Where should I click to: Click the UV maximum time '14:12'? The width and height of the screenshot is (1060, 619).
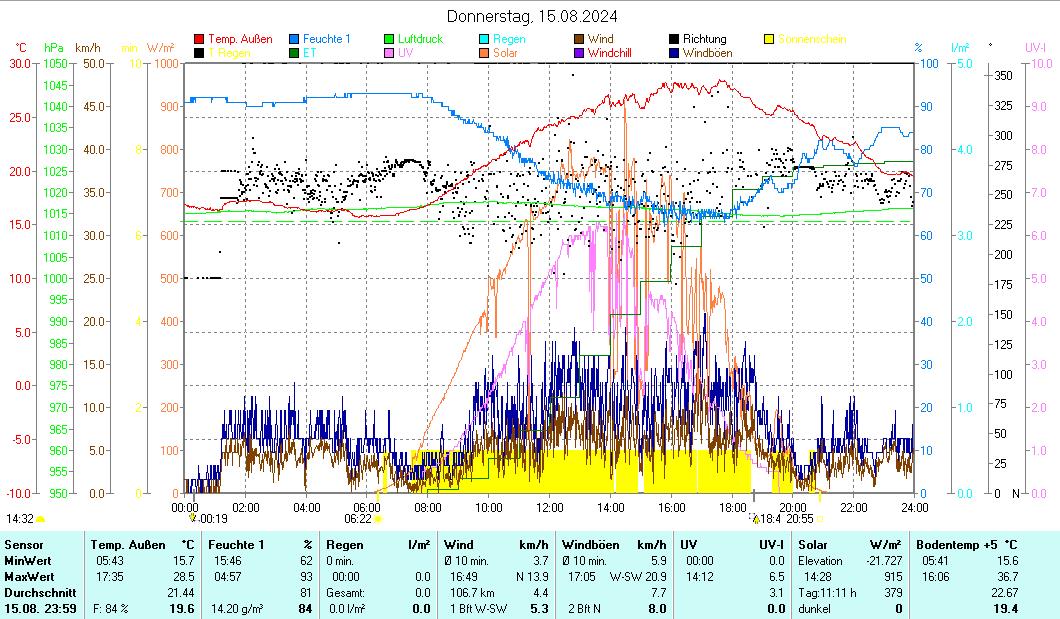[700, 577]
